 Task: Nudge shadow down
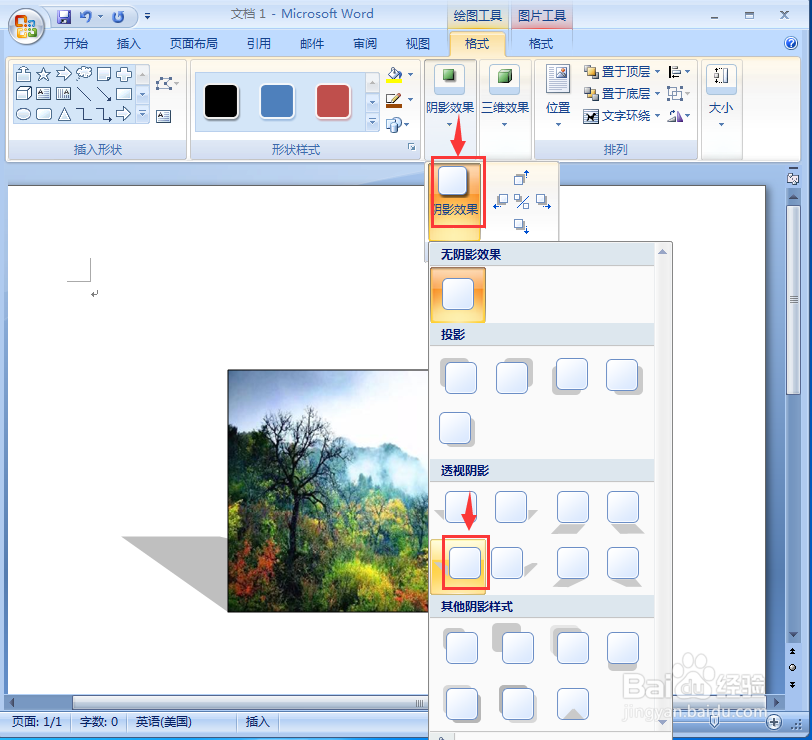(x=521, y=226)
